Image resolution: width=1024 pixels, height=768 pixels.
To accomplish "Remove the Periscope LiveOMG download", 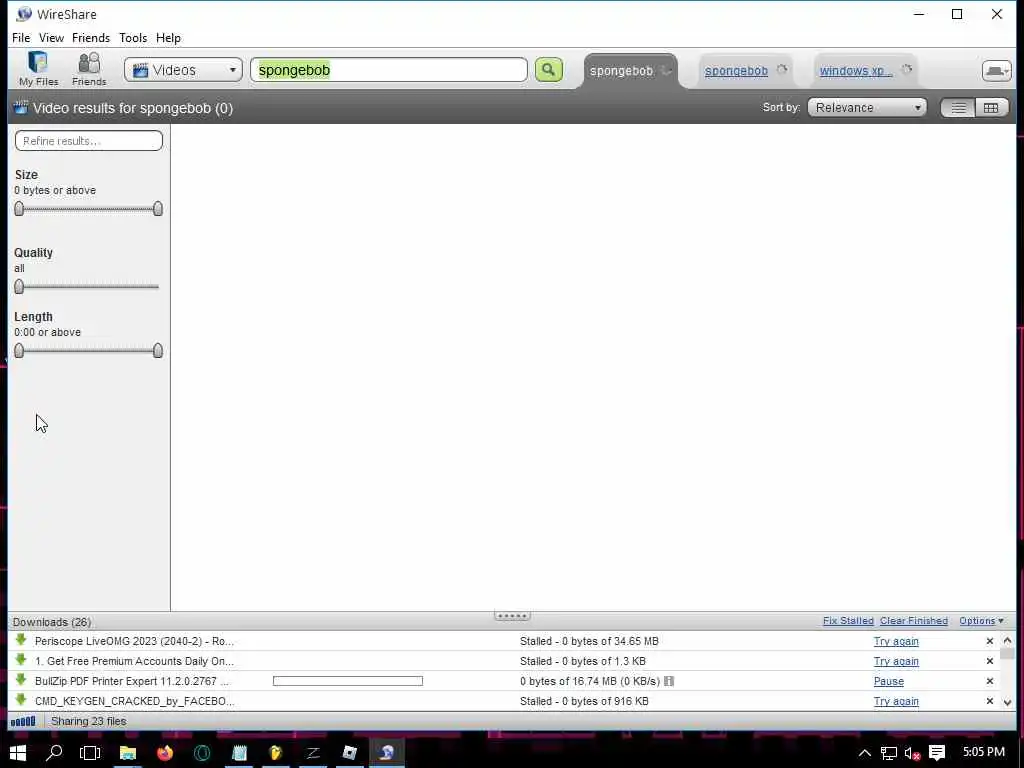I will tap(989, 641).
